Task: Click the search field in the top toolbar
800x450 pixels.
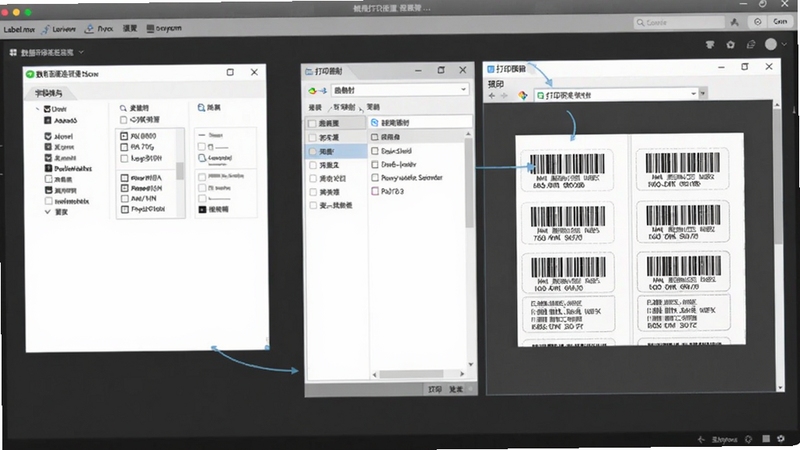Action: tap(679, 22)
